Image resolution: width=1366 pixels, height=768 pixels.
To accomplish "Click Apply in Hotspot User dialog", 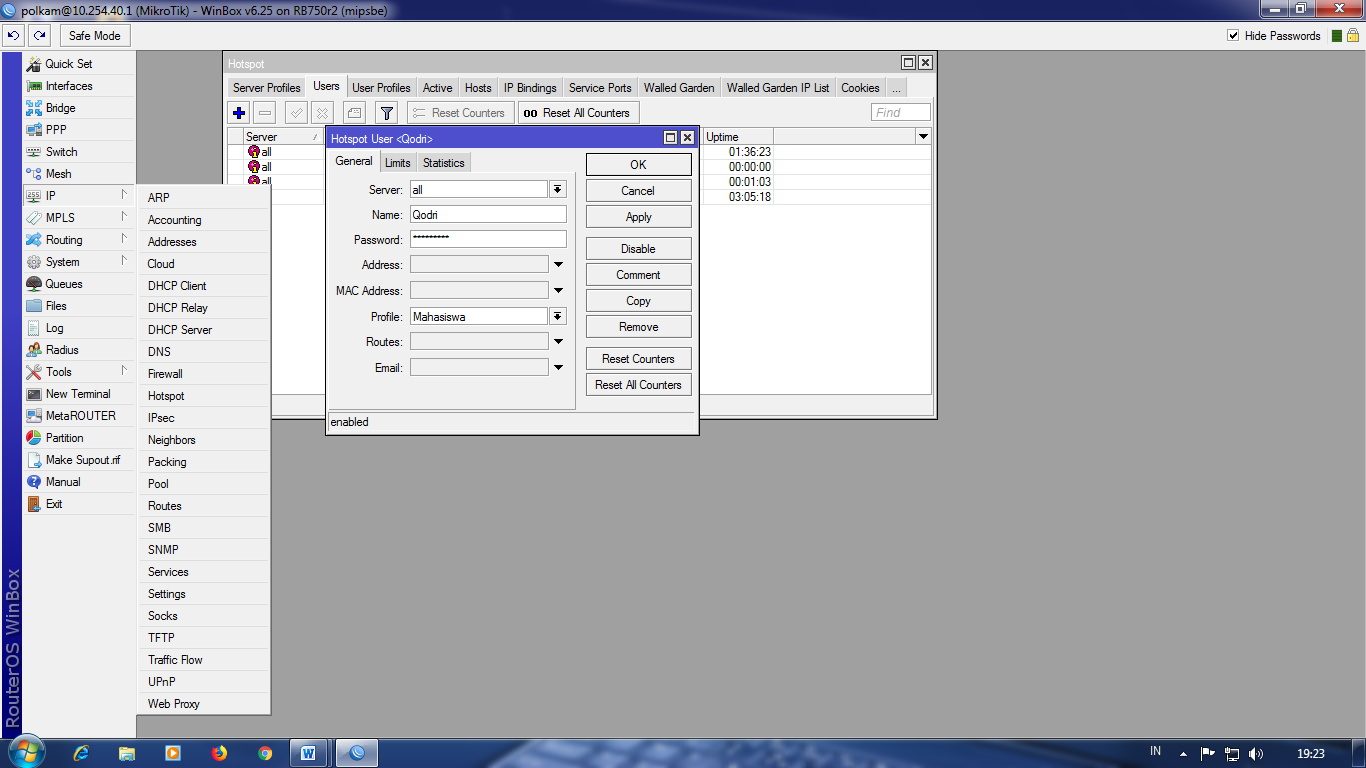I will point(638,217).
